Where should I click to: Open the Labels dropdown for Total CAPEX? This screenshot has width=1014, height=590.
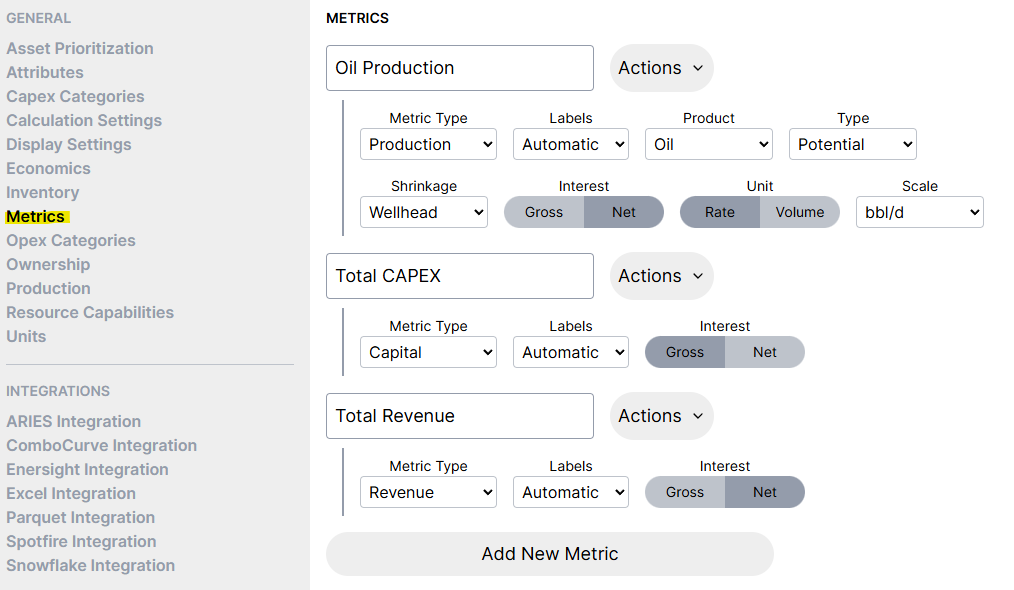point(570,352)
